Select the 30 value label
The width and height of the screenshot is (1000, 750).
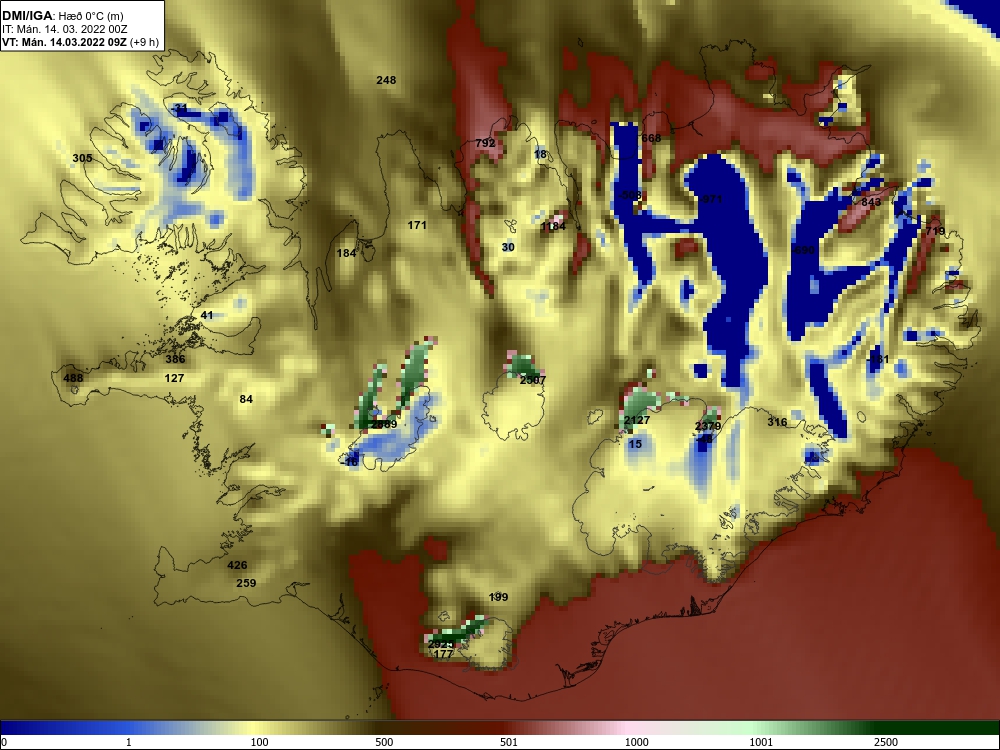(508, 247)
